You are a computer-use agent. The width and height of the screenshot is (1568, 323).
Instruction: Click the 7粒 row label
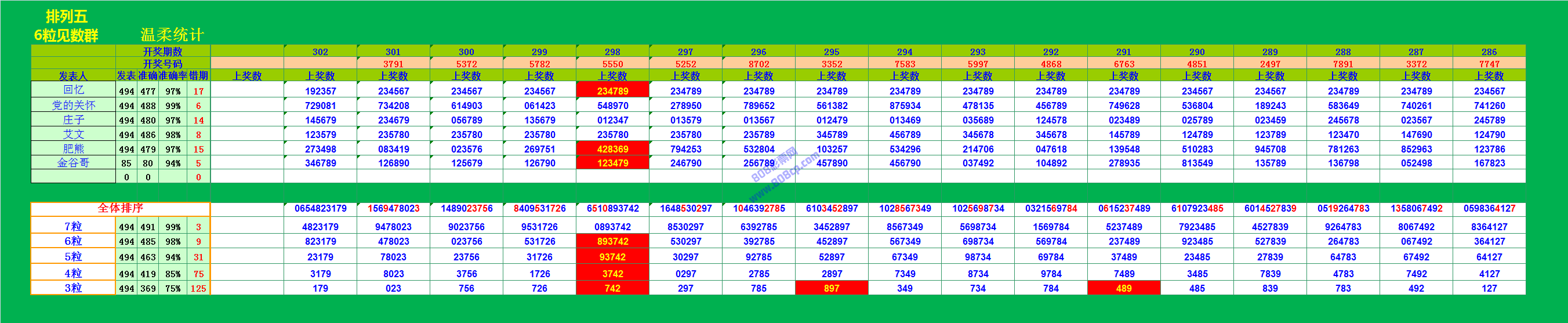(x=73, y=226)
